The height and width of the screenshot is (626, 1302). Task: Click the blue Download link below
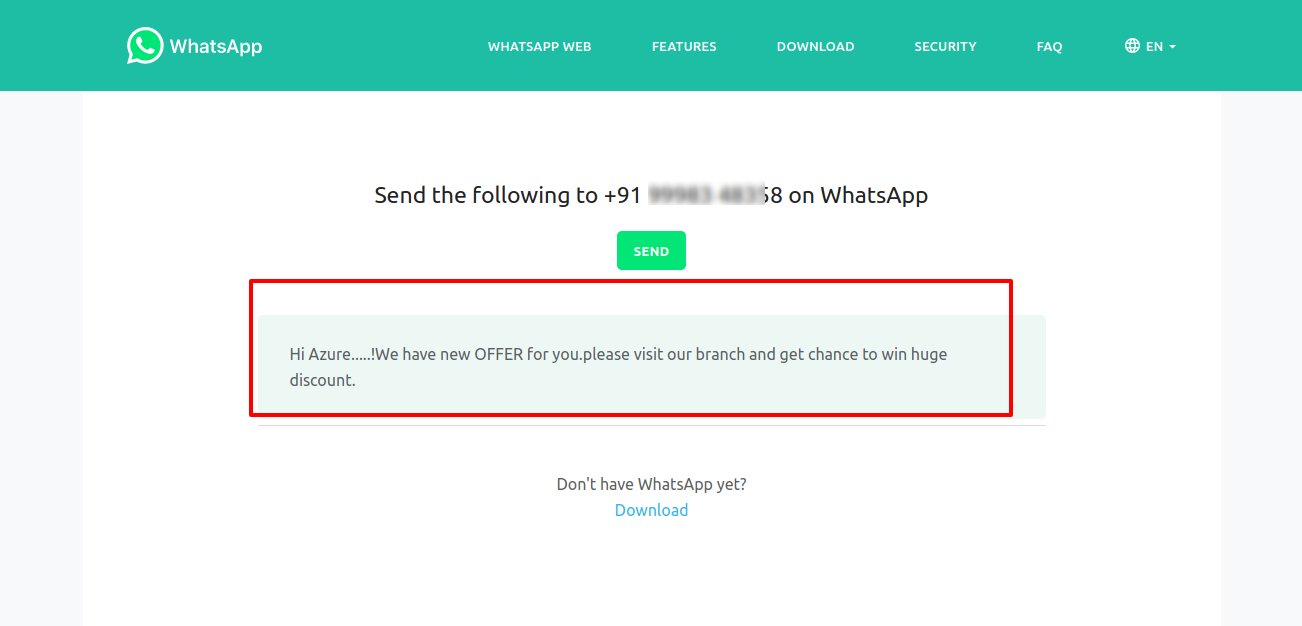click(x=651, y=510)
